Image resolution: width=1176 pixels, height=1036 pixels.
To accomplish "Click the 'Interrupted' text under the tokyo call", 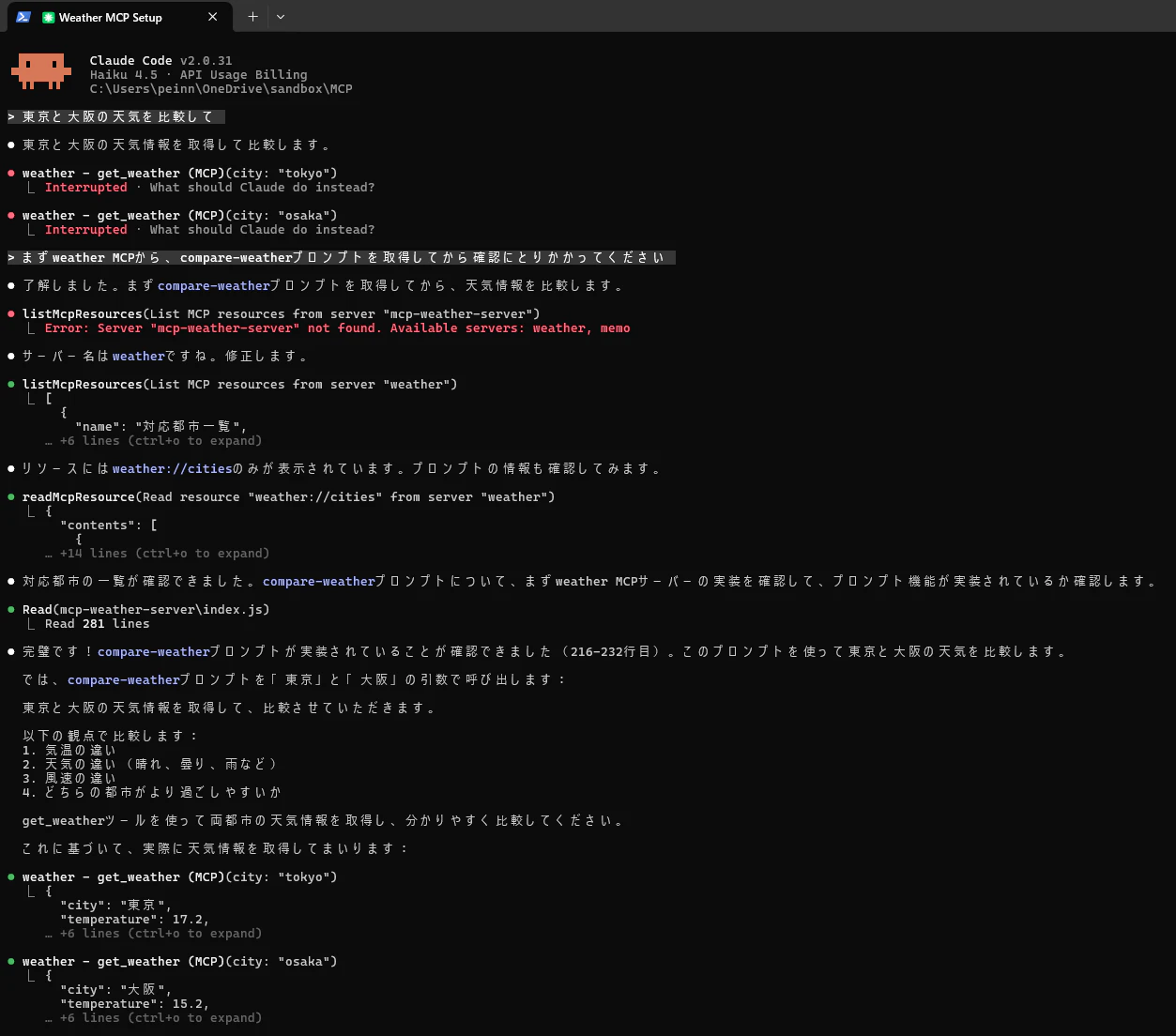I will [x=85, y=188].
